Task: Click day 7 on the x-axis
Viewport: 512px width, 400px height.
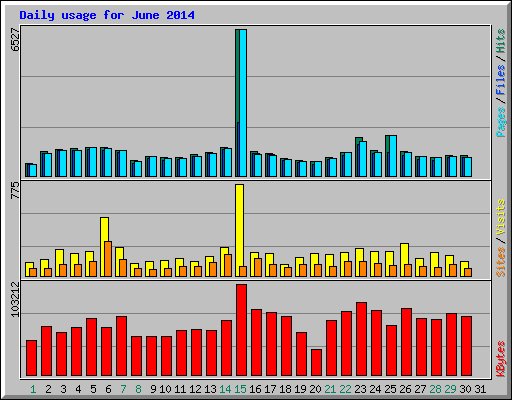Action: click(x=123, y=389)
